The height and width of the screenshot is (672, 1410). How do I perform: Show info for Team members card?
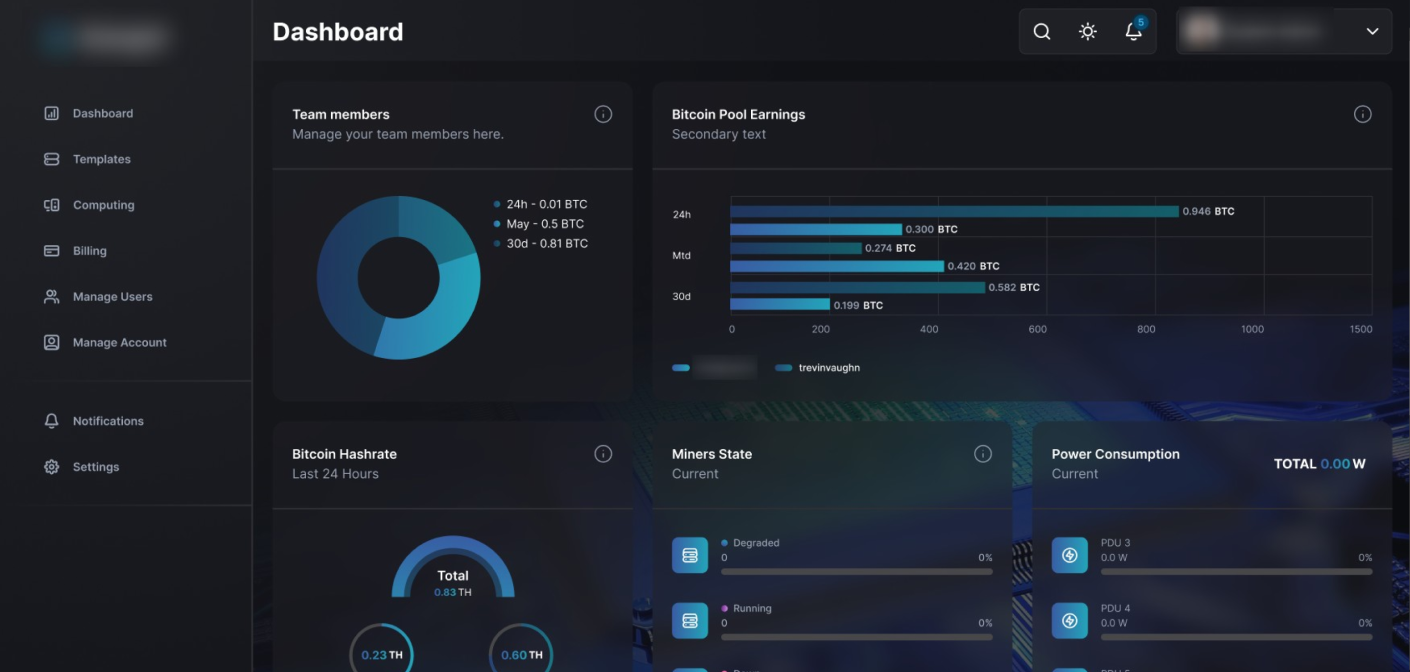point(603,114)
